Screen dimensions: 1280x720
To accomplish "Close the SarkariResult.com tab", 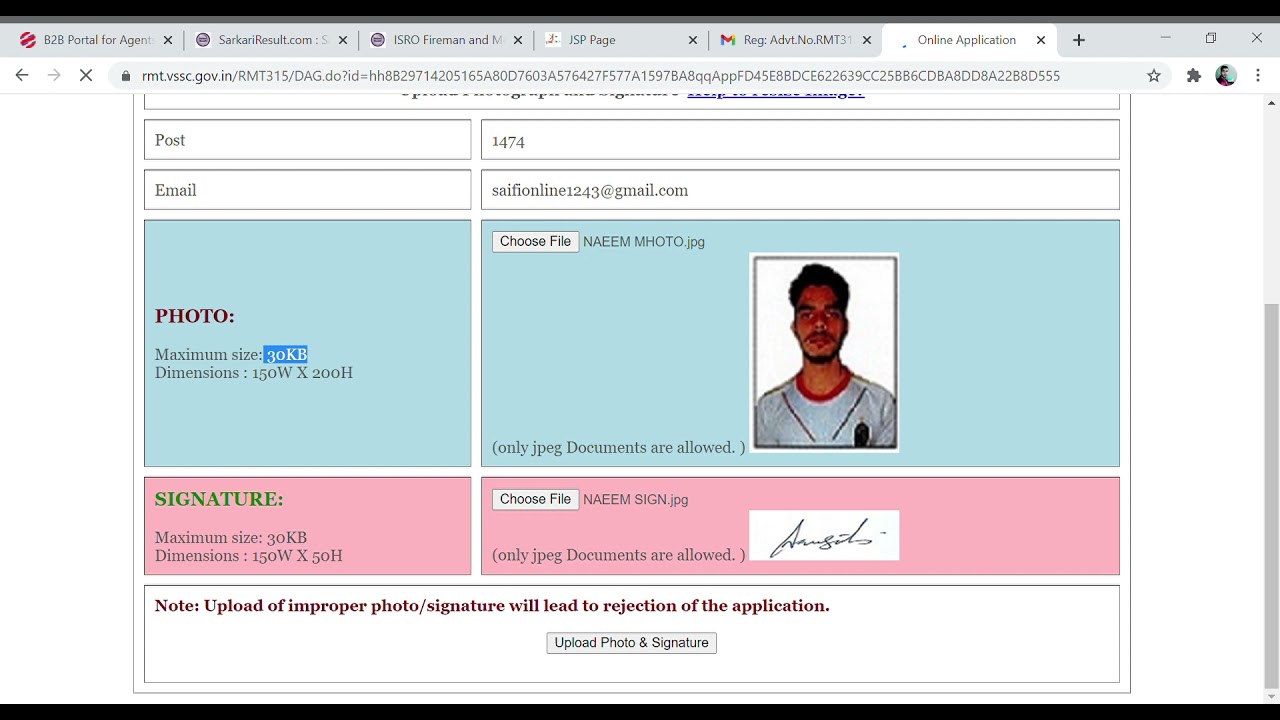I will pyautogui.click(x=343, y=40).
